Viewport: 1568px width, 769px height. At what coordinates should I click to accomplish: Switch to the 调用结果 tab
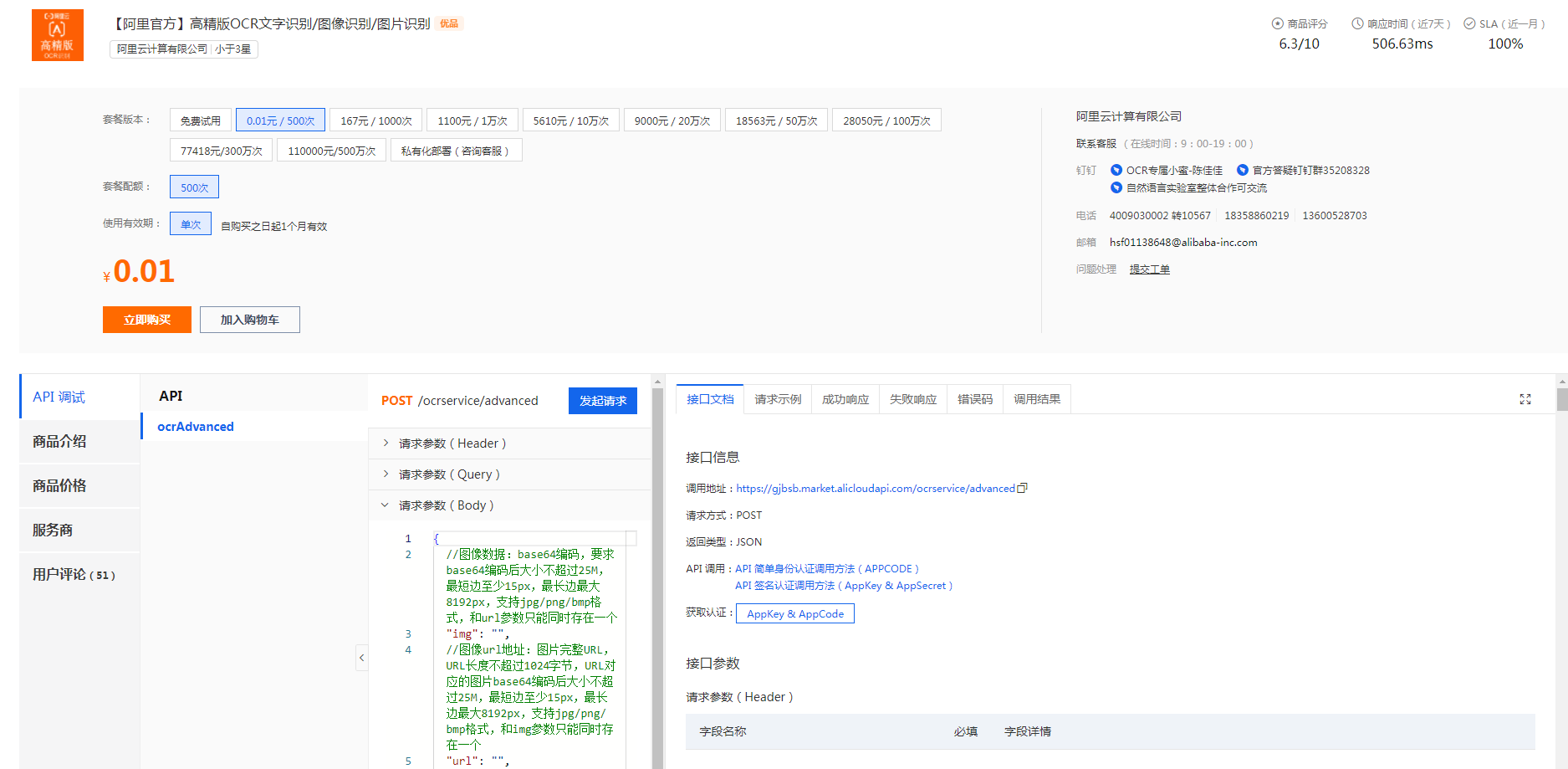click(1037, 399)
